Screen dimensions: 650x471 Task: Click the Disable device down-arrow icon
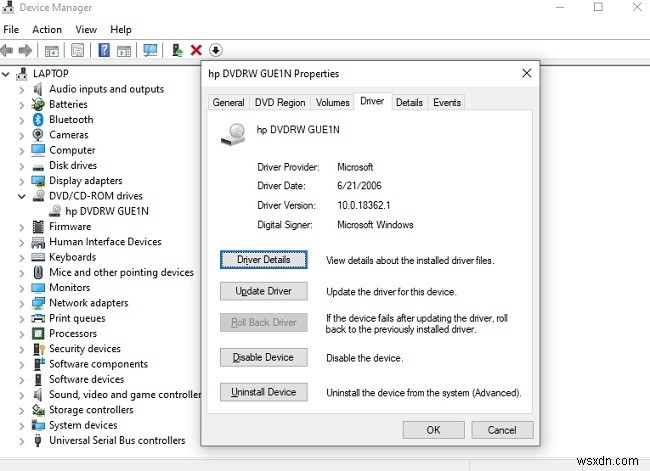216,51
